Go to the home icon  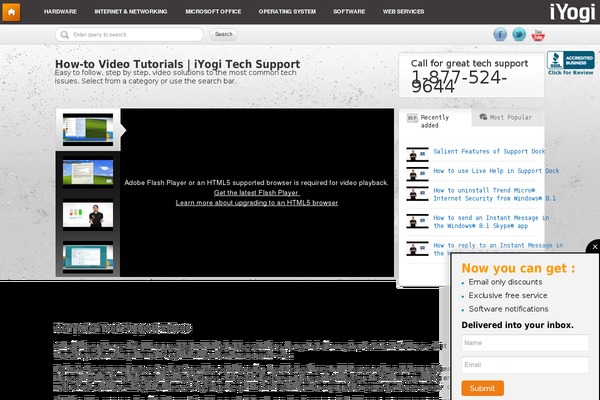tap(11, 12)
